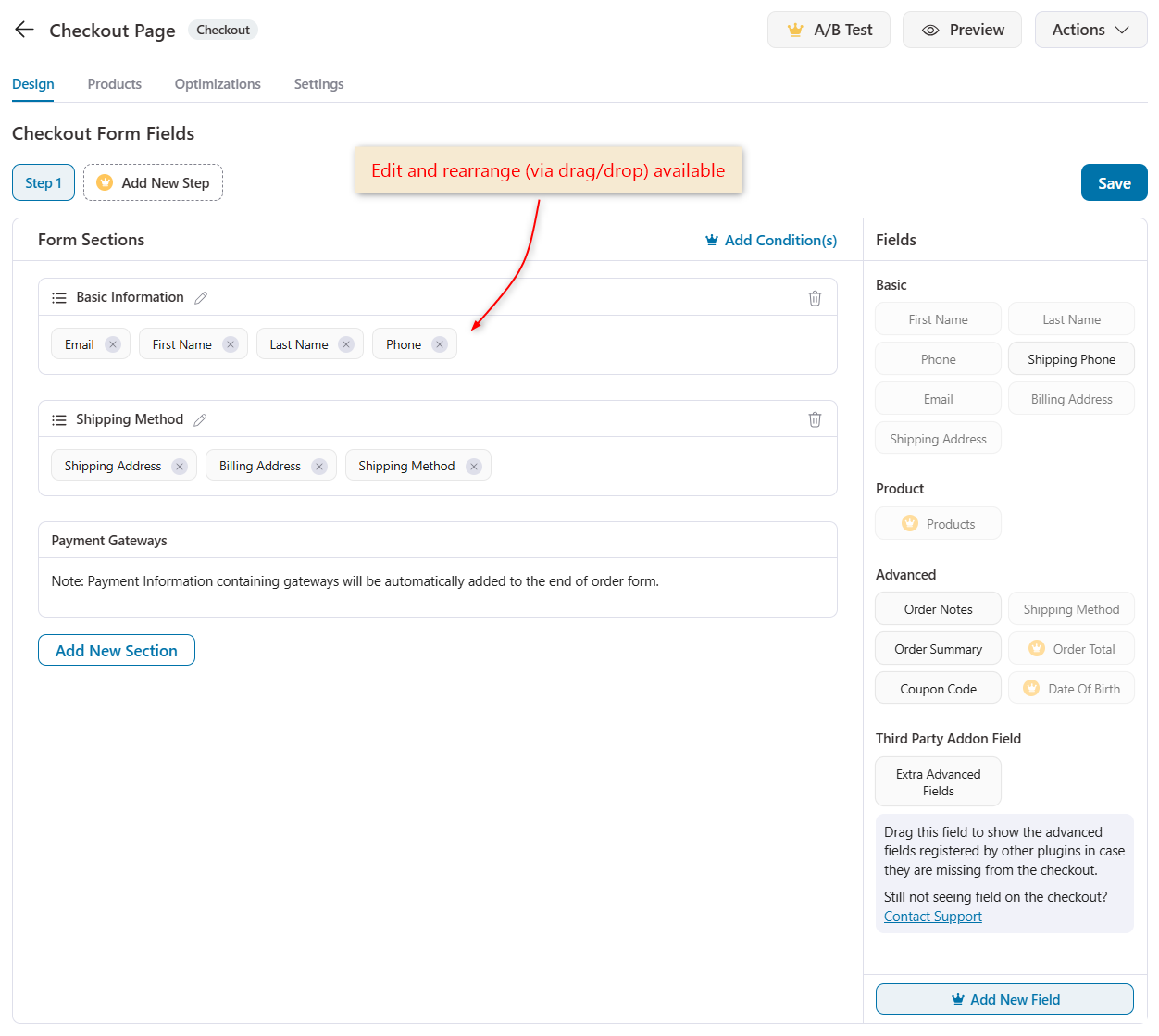This screenshot has width=1159, height=1036.
Task: Click Shipping Method chip in form section
Action: pyautogui.click(x=418, y=466)
